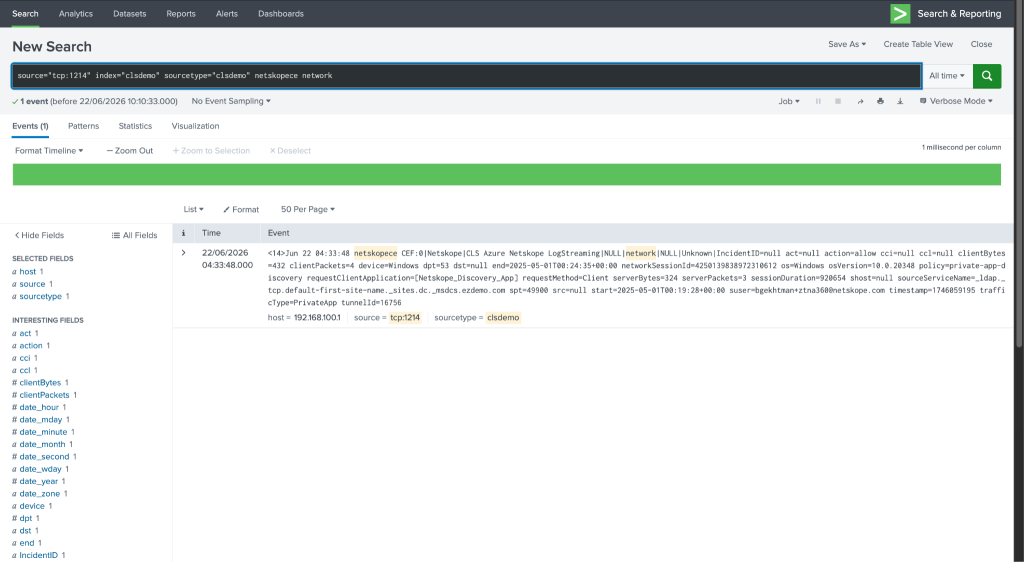Screen dimensions: 1024x562
Task: Click the Splunk Search & Reporting logo
Action: coord(900,14)
